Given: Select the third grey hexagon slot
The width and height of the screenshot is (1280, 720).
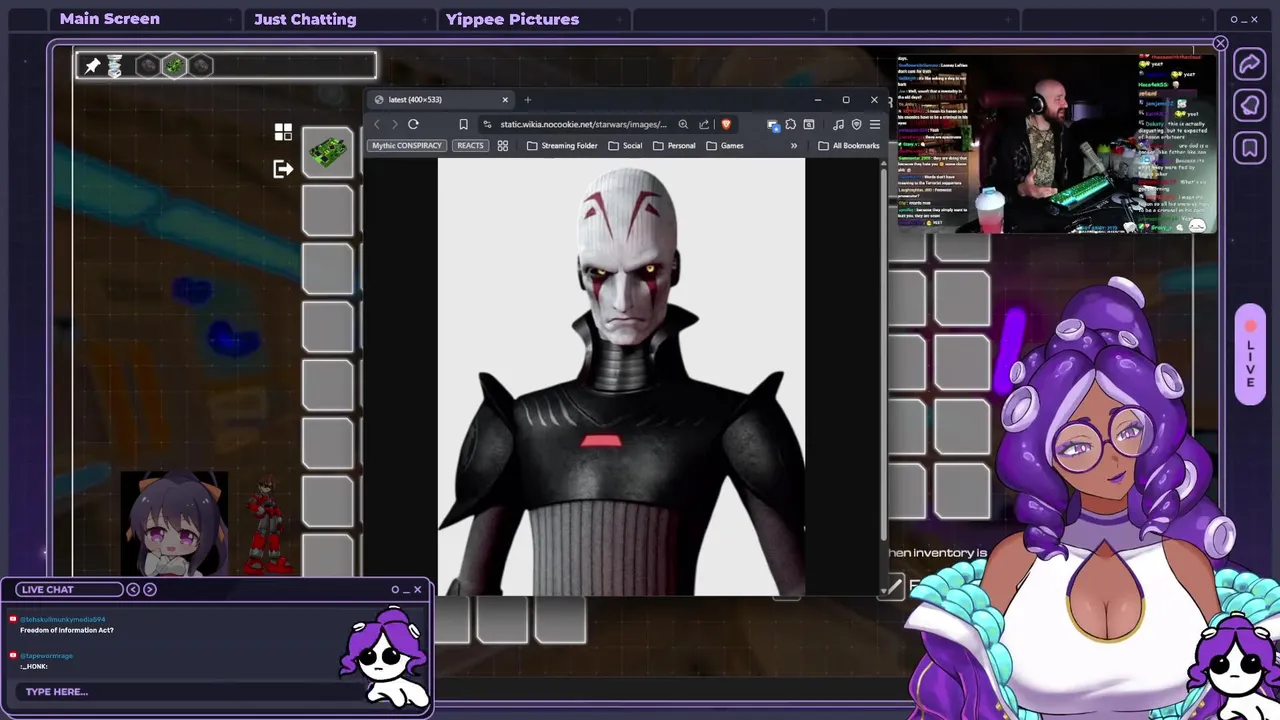Looking at the screenshot, I should (201, 66).
